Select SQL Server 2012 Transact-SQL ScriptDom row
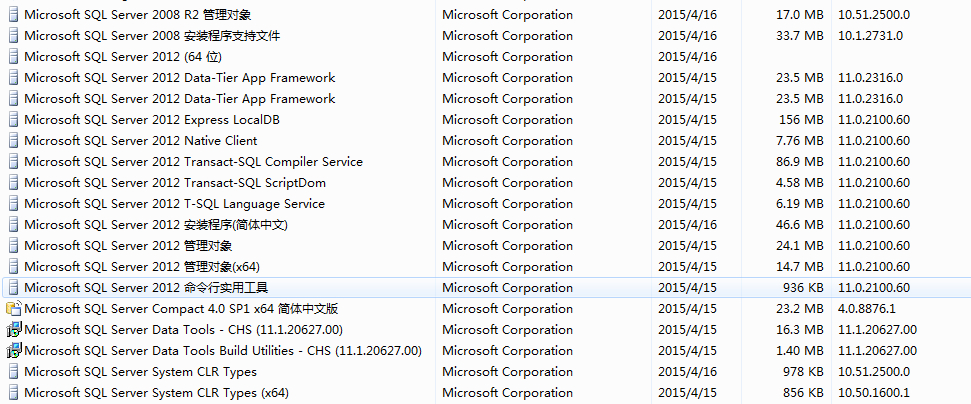This screenshot has width=971, height=404. [x=175, y=182]
